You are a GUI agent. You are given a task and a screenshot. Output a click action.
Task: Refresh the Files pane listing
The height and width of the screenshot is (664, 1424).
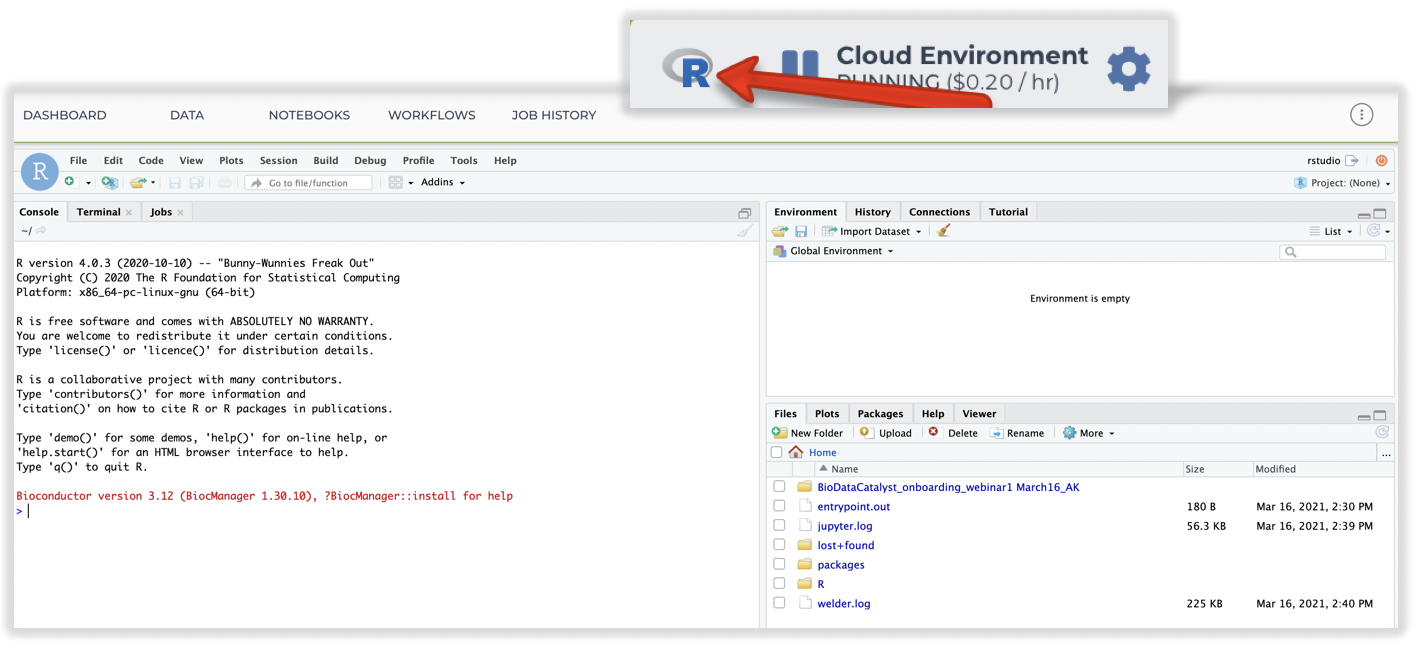tap(1382, 433)
